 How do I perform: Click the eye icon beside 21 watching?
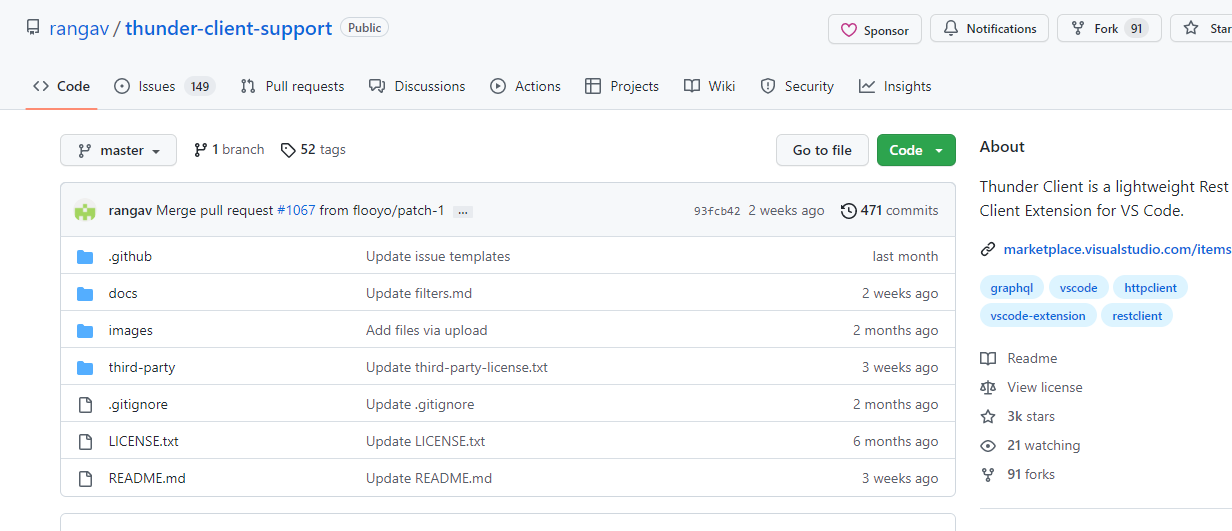point(988,446)
